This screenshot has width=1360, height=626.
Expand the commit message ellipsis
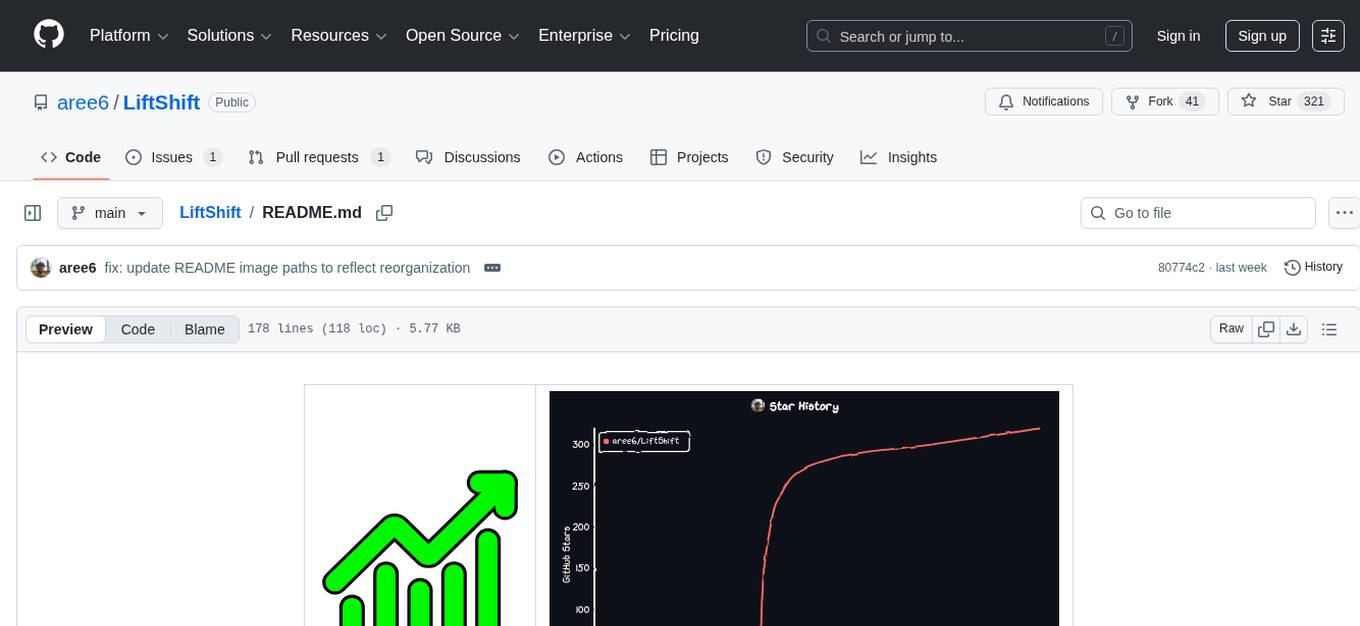492,268
